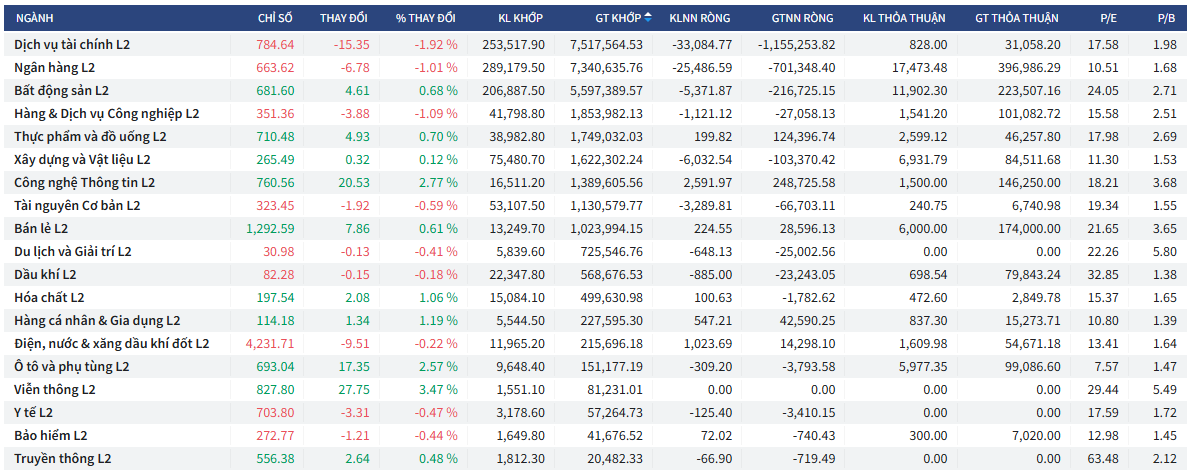
Task: Select the Ô tô và phụ tùng L2 row
Action: point(72,366)
